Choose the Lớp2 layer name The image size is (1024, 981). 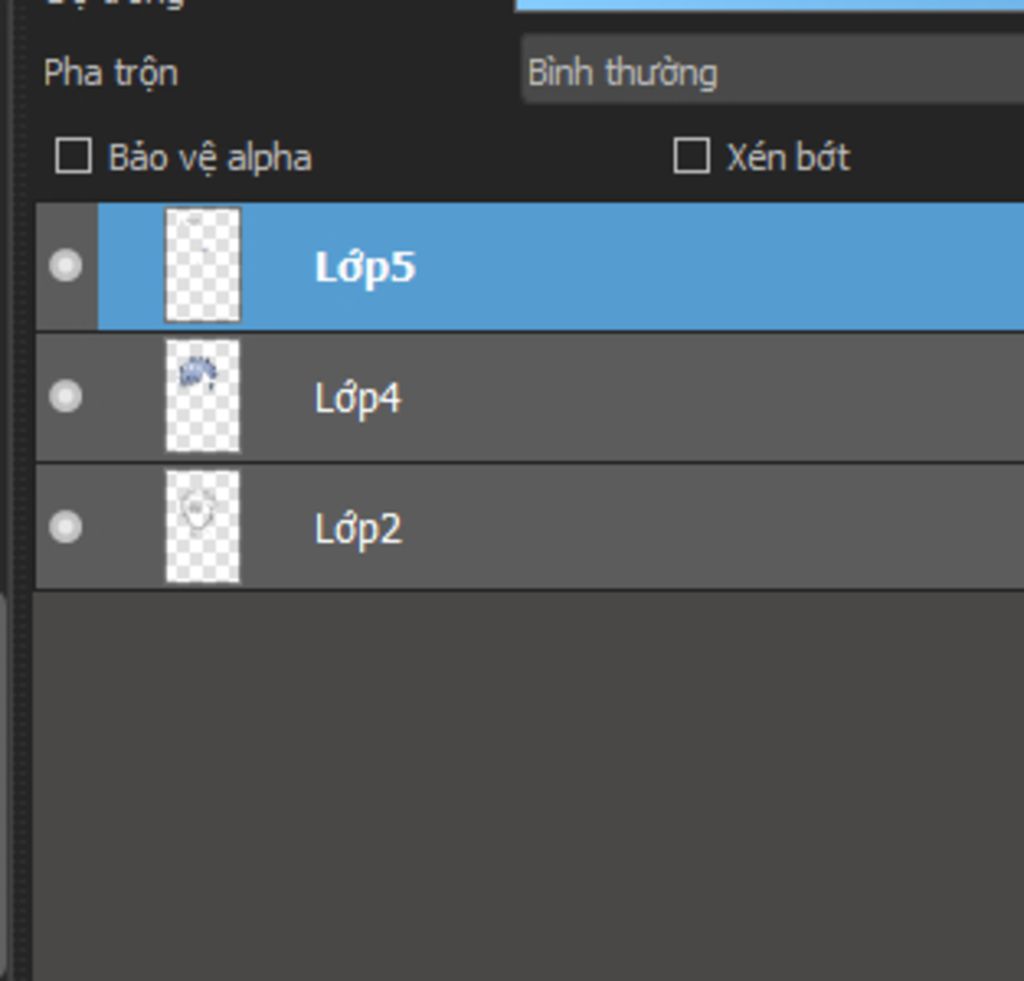click(x=358, y=529)
